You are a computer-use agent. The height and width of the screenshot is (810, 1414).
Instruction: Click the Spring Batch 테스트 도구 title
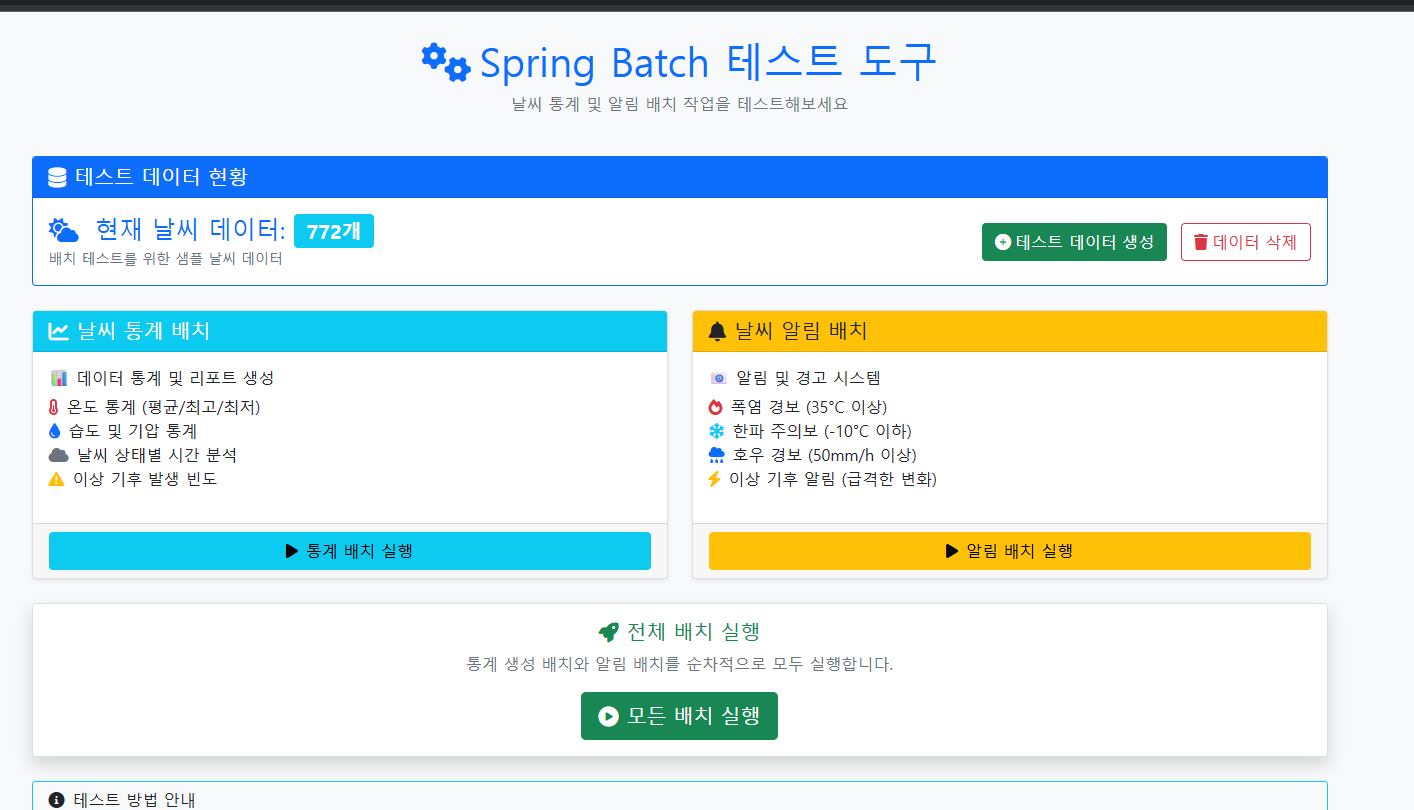(708, 63)
